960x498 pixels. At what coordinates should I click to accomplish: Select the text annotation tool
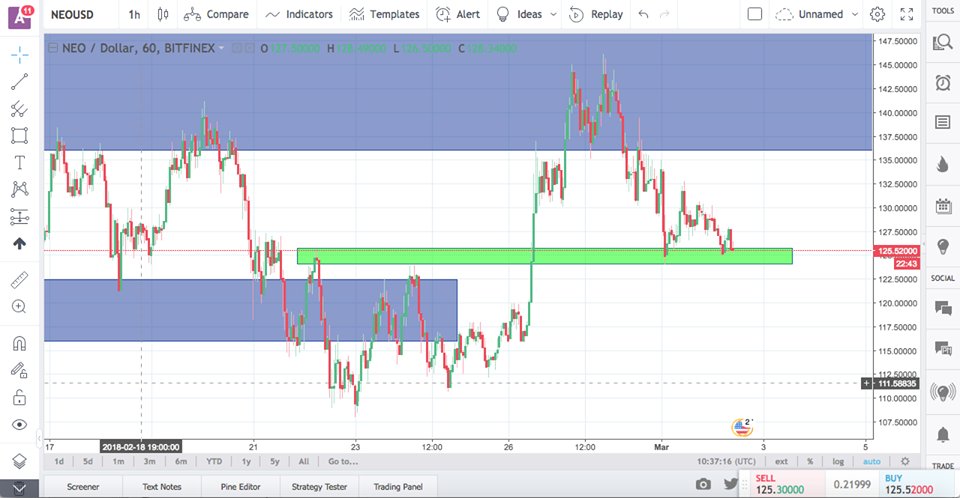coord(20,162)
